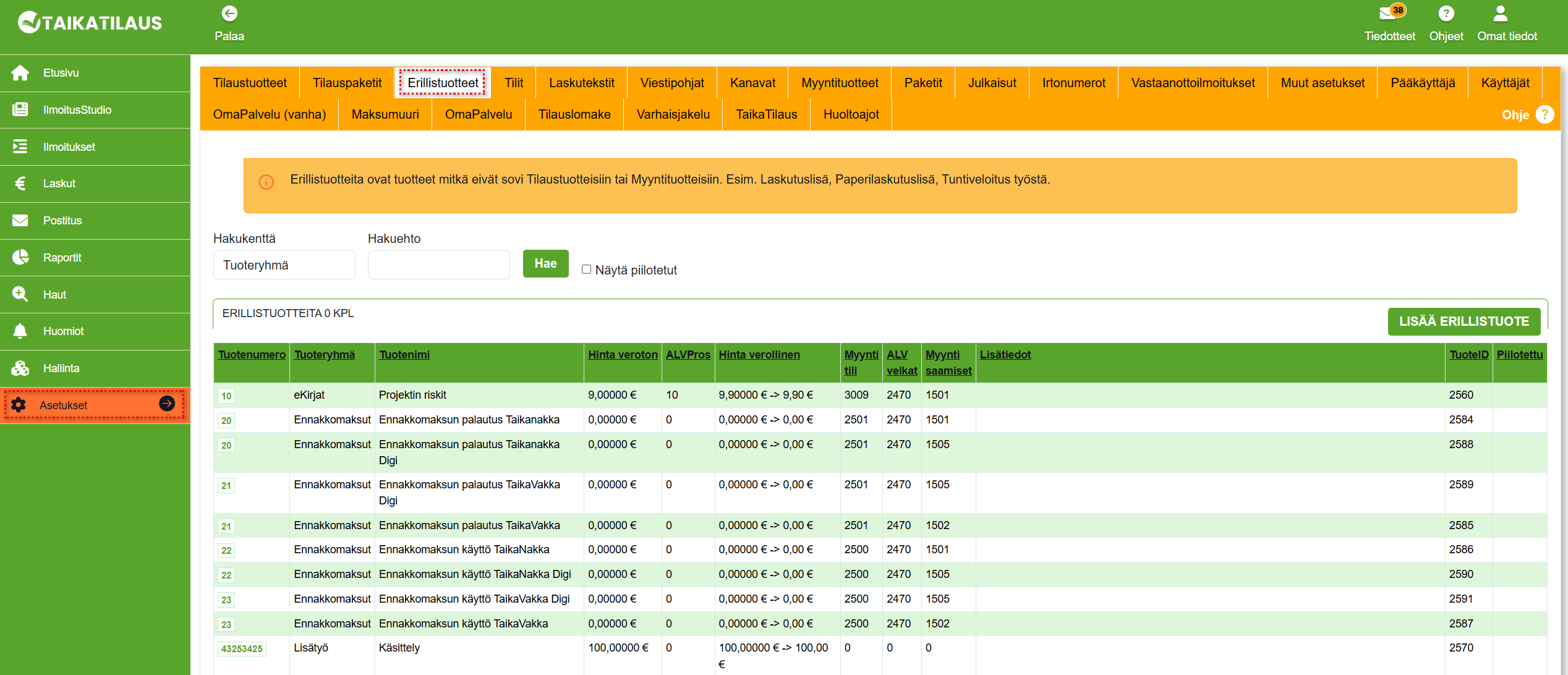Screen dimensions: 1568x675
Task: Open product 22 for Ennakkomaksun käyttö TaikaNakka Digi
Action: pyautogui.click(x=226, y=575)
